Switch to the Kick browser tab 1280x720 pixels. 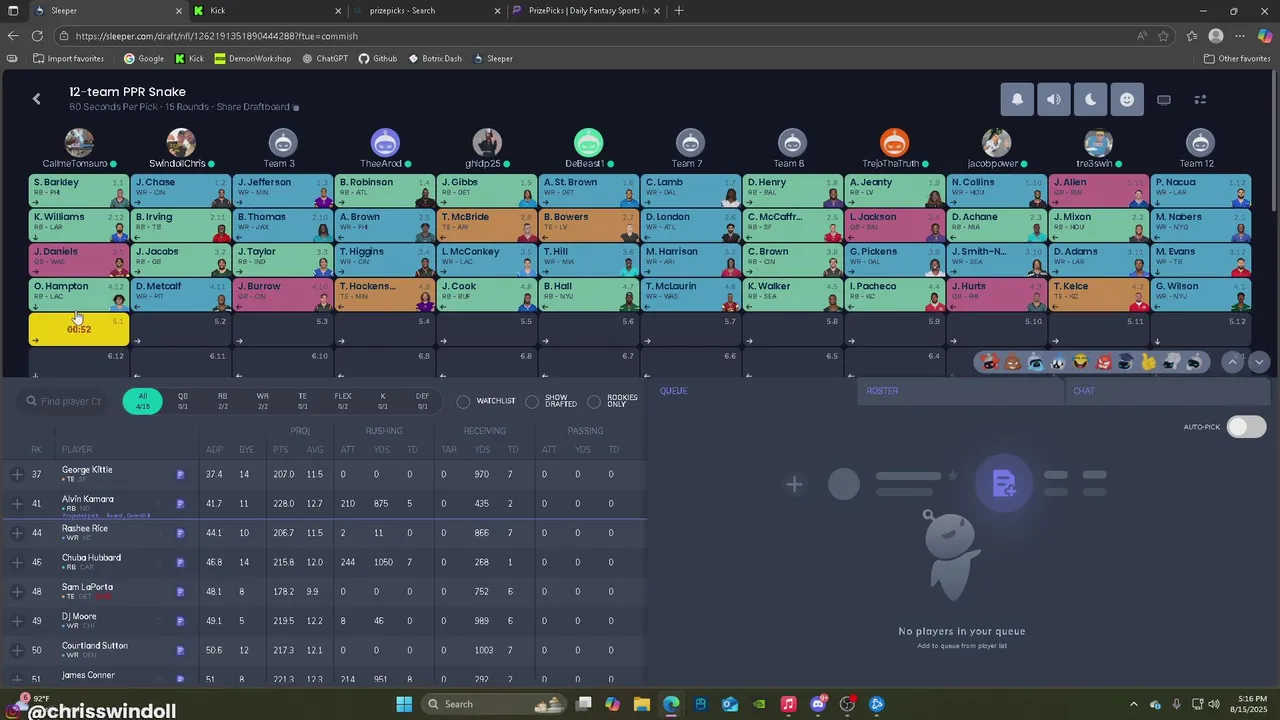tap(268, 10)
